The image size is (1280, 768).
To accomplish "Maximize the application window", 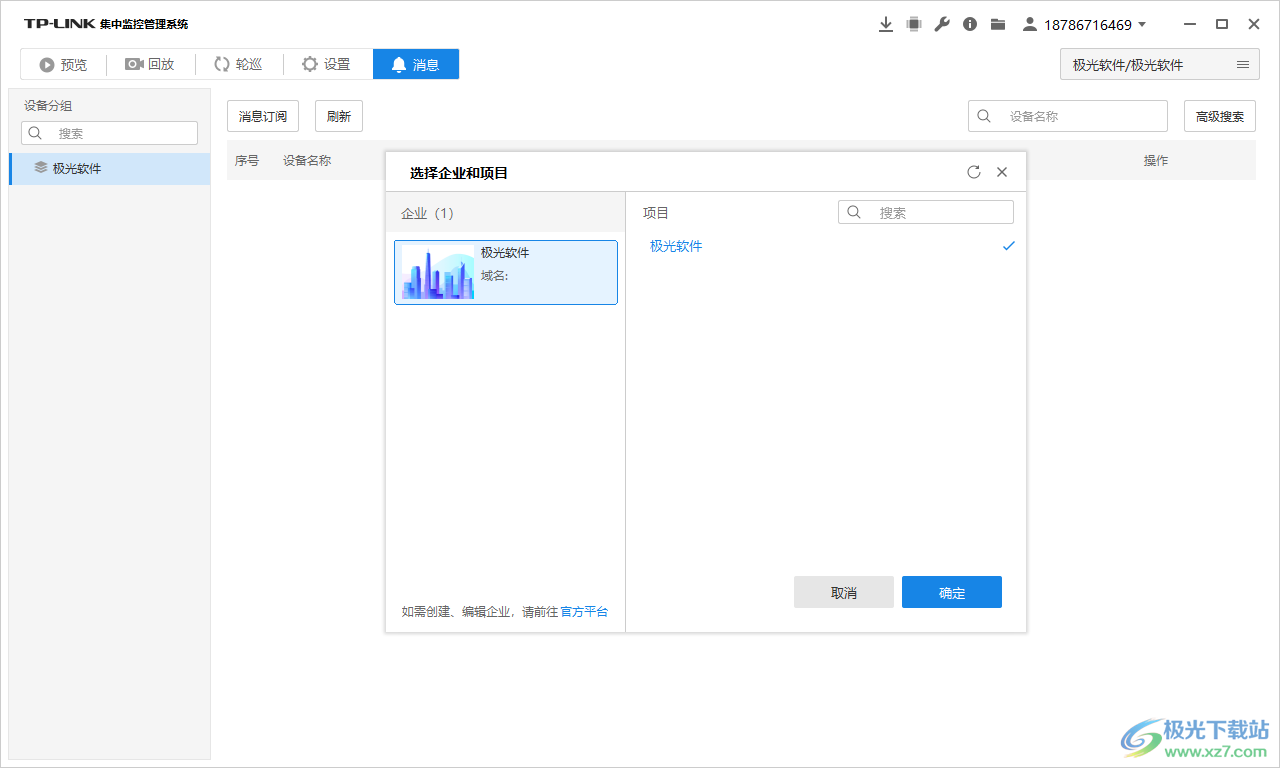I will pos(1222,24).
